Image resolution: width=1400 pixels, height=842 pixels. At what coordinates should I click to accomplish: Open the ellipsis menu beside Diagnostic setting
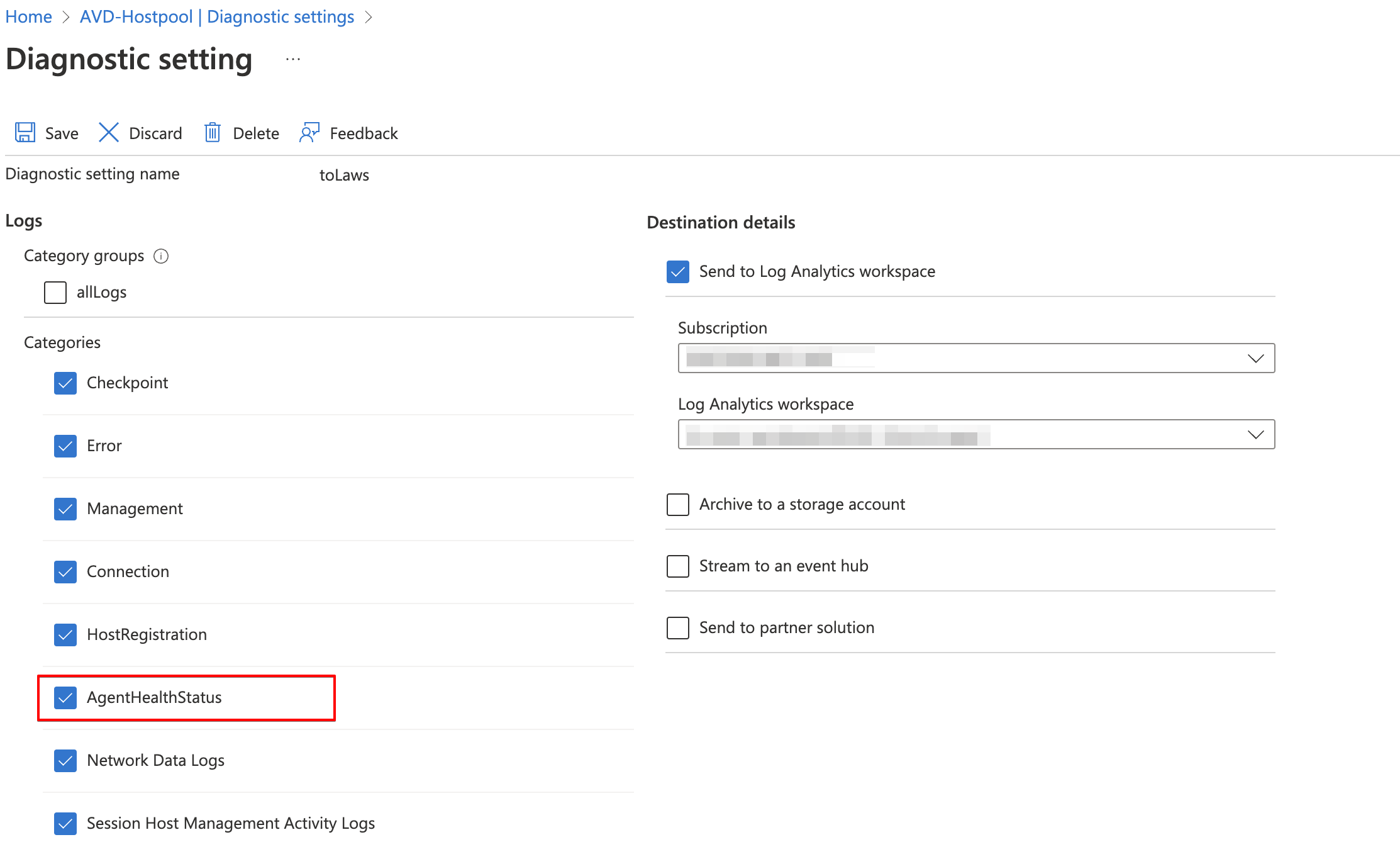point(293,60)
